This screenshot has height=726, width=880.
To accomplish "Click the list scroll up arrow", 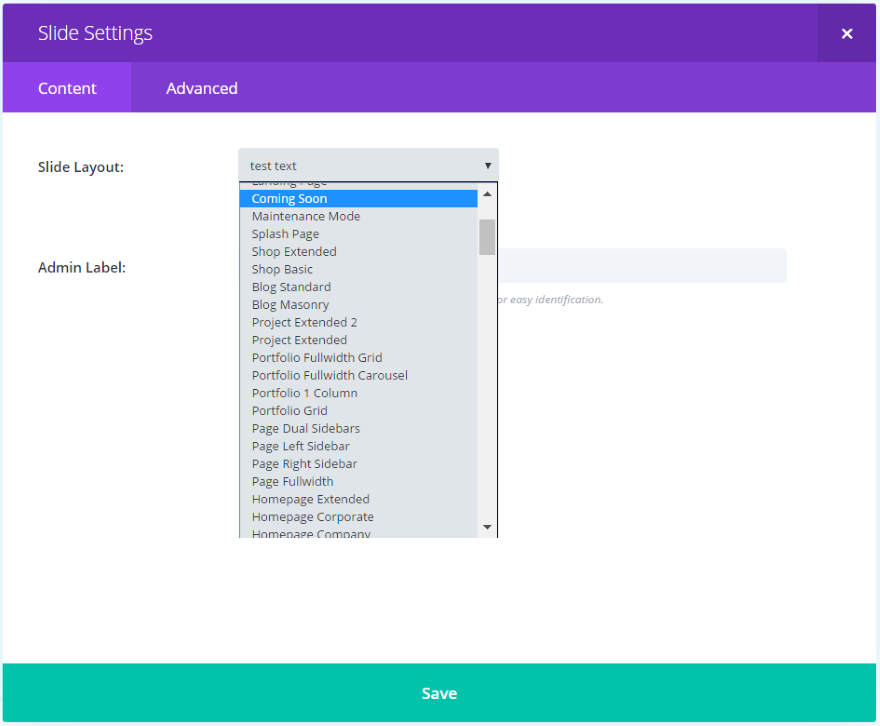I will [487, 194].
